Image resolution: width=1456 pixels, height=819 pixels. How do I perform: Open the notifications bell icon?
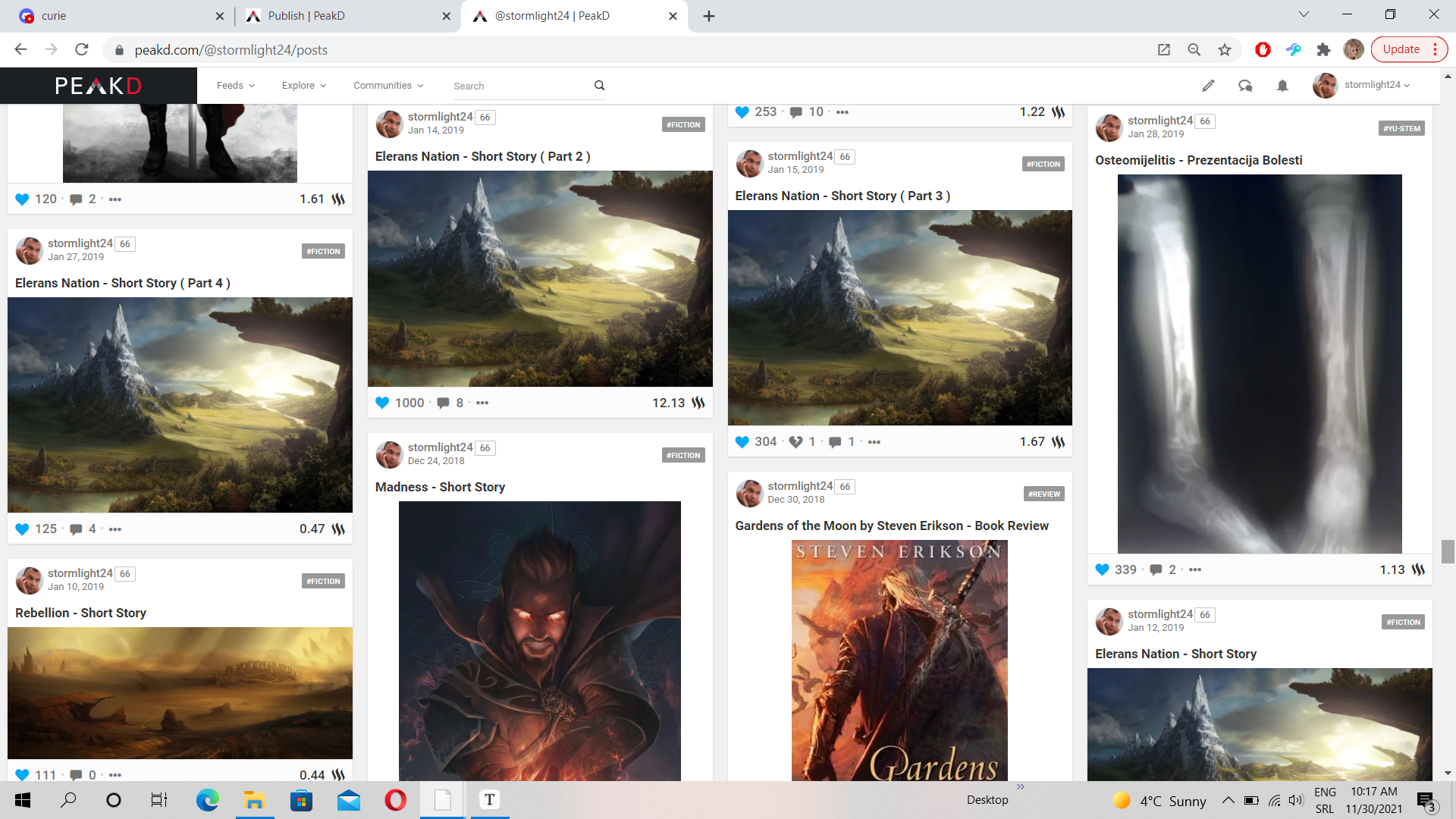(1282, 86)
